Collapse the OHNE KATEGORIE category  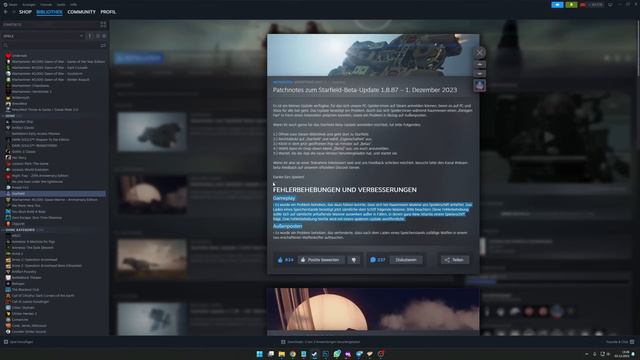pos(20,230)
